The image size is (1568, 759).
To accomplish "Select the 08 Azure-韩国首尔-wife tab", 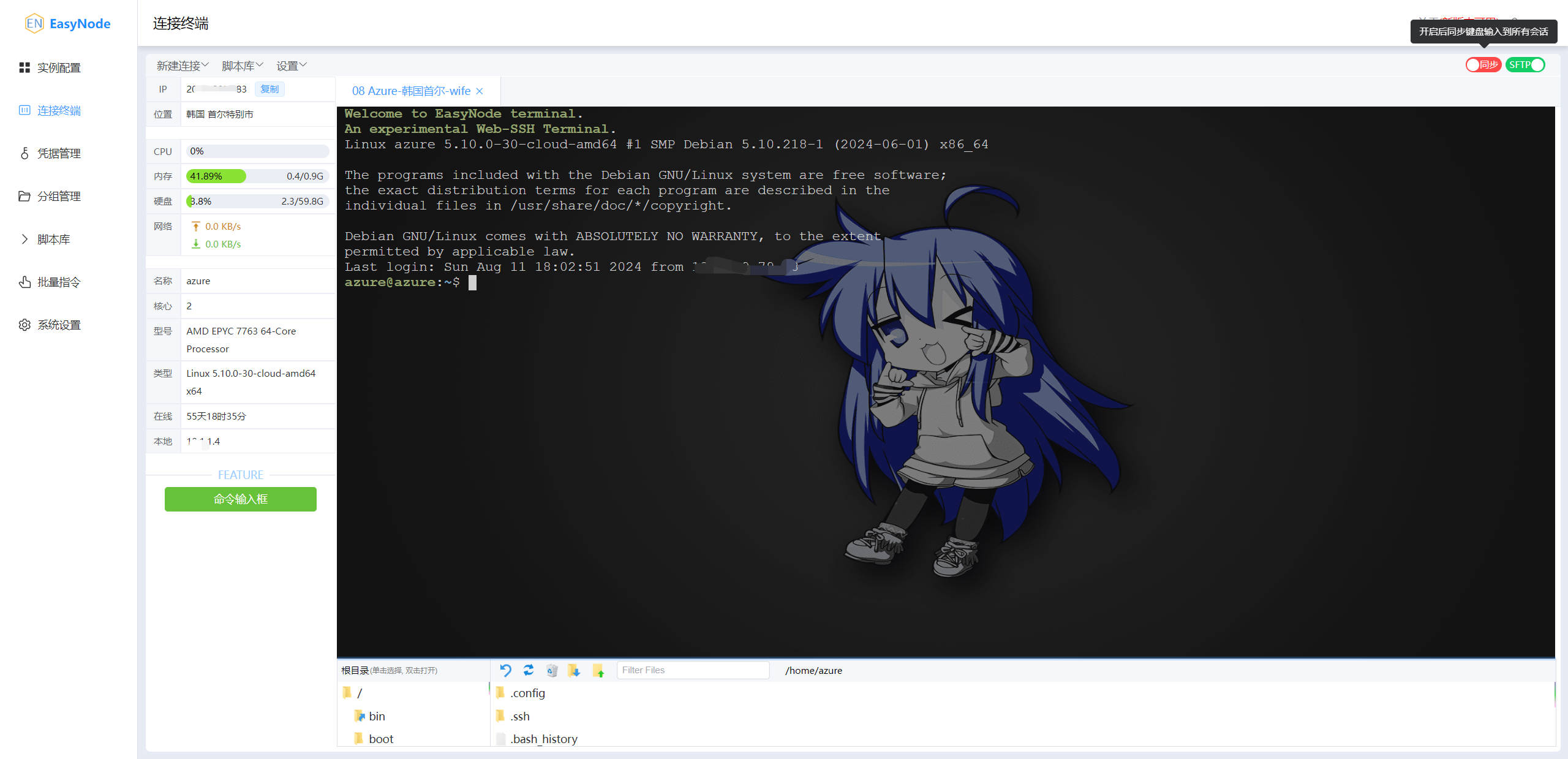I will 411,91.
